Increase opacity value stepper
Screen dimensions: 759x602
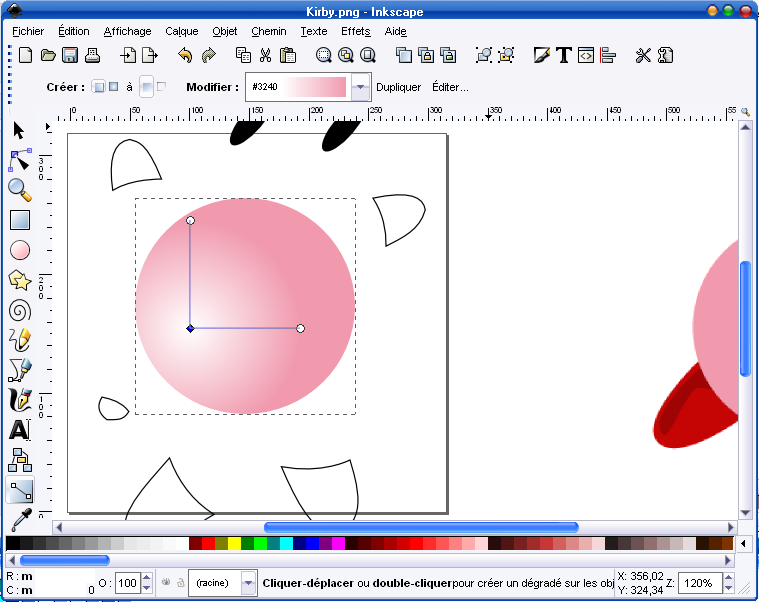click(147, 578)
